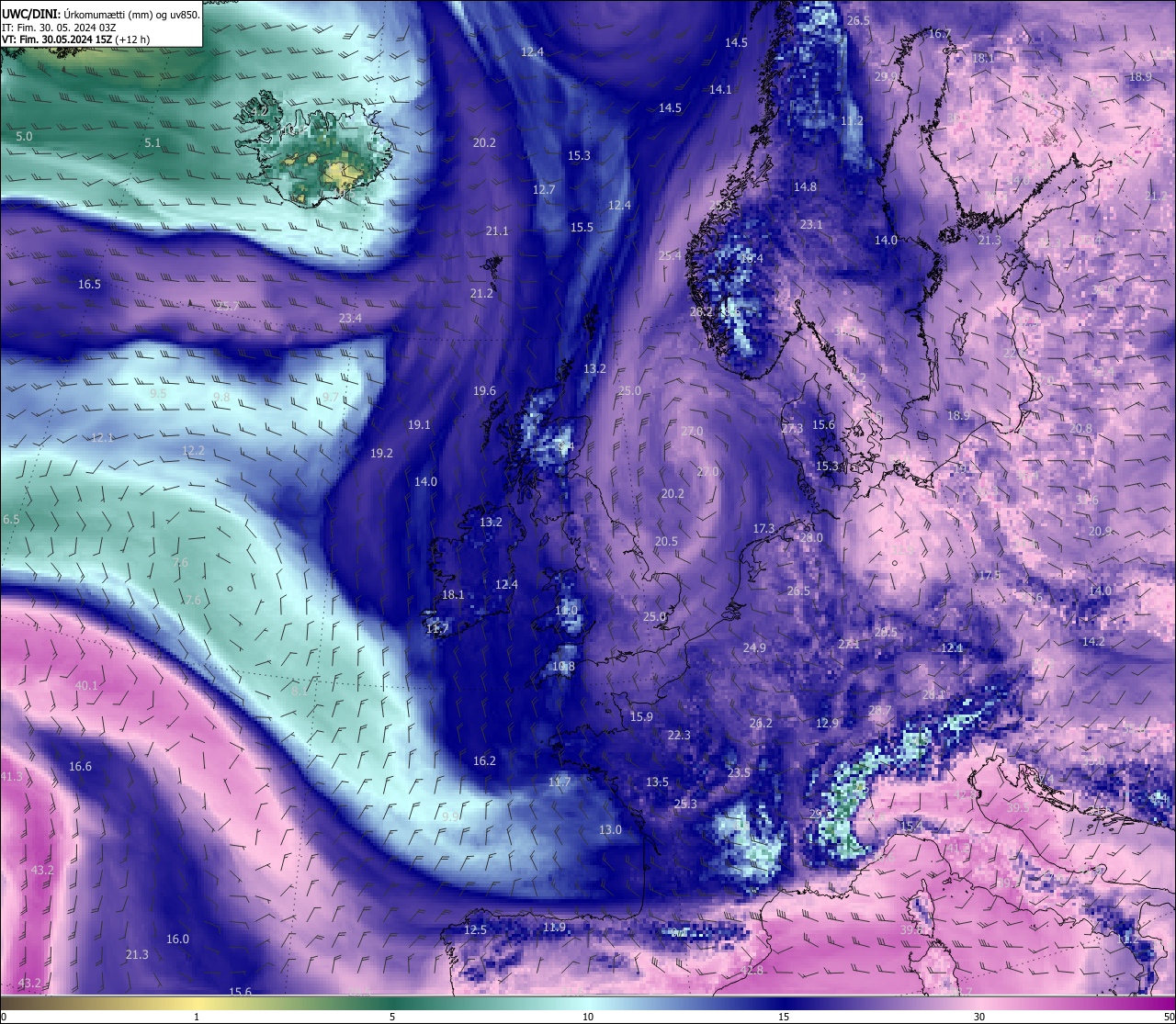Click the 26.2 value label
The width and height of the screenshot is (1176, 1024).
click(x=761, y=724)
